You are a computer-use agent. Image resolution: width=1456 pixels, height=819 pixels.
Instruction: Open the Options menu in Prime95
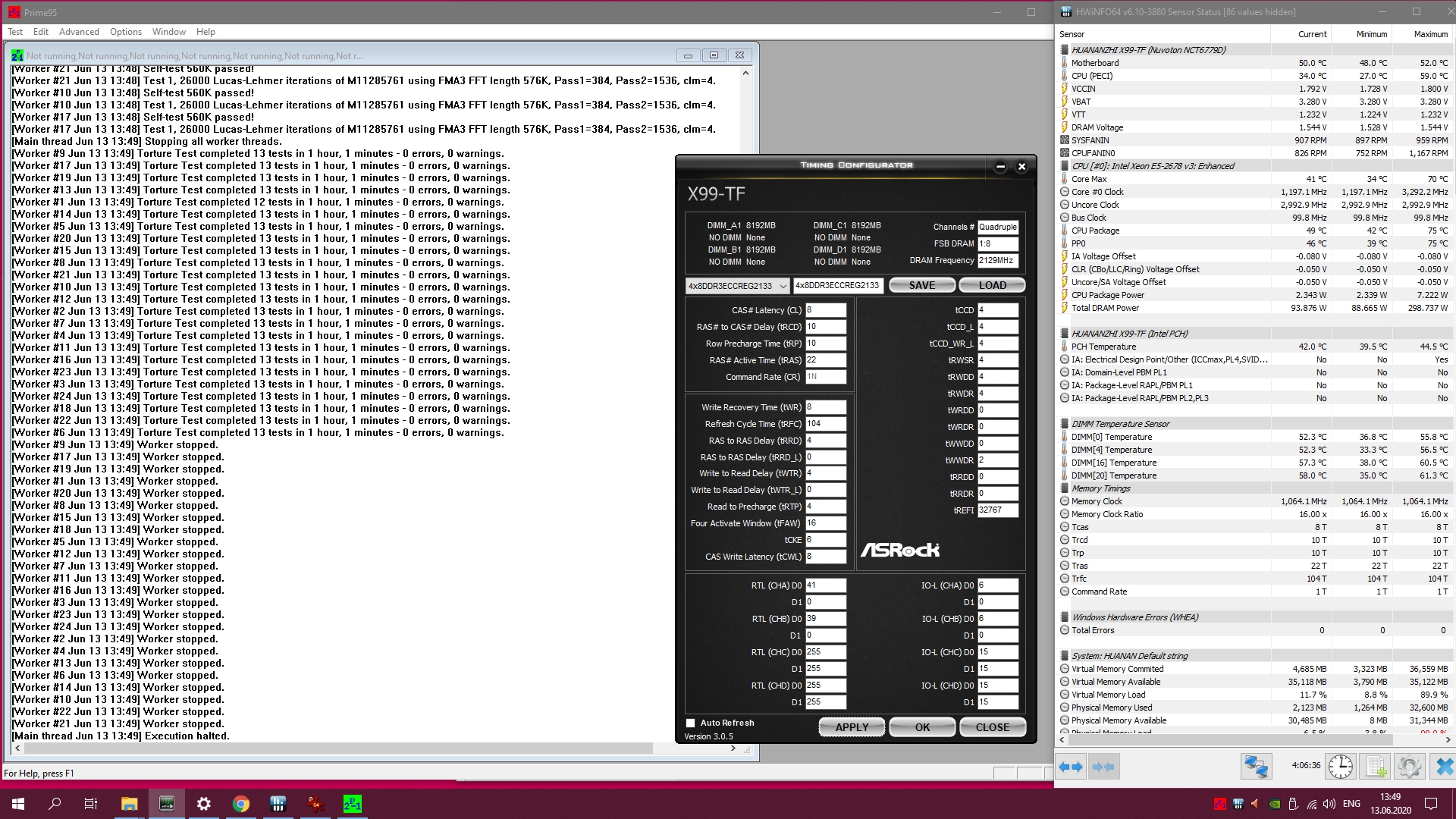[x=125, y=32]
